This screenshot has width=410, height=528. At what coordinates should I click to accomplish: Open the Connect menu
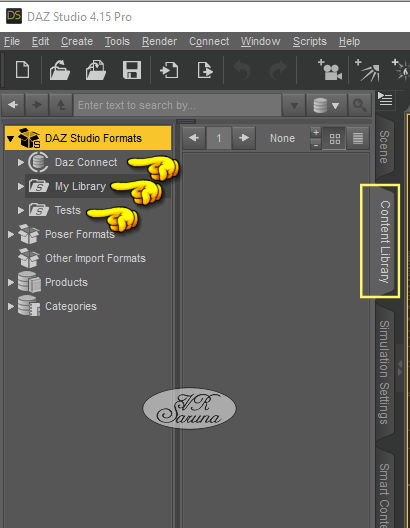[x=209, y=41]
